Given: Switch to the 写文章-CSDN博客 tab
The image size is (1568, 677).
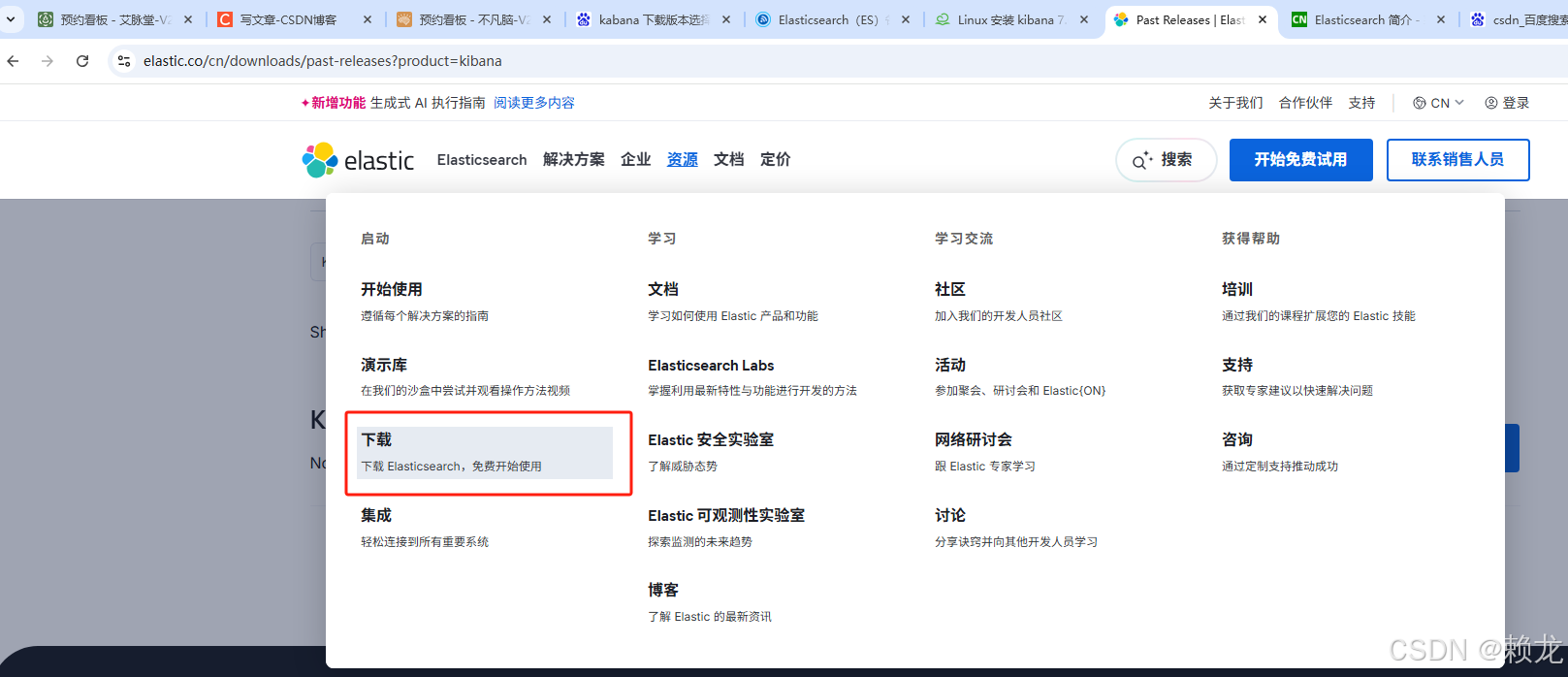Looking at the screenshot, I should pos(288,19).
